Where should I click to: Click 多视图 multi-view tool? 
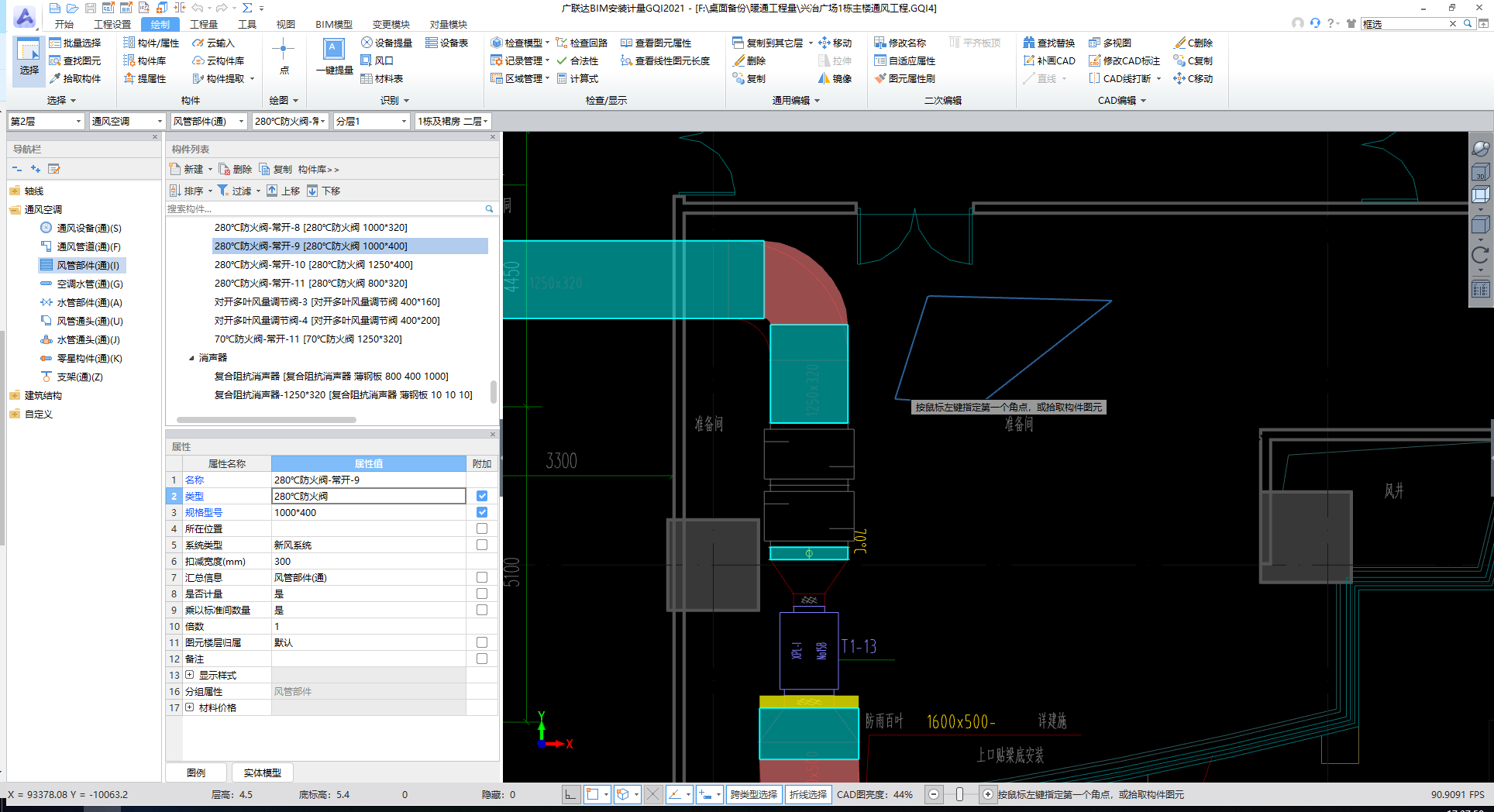click(1110, 43)
